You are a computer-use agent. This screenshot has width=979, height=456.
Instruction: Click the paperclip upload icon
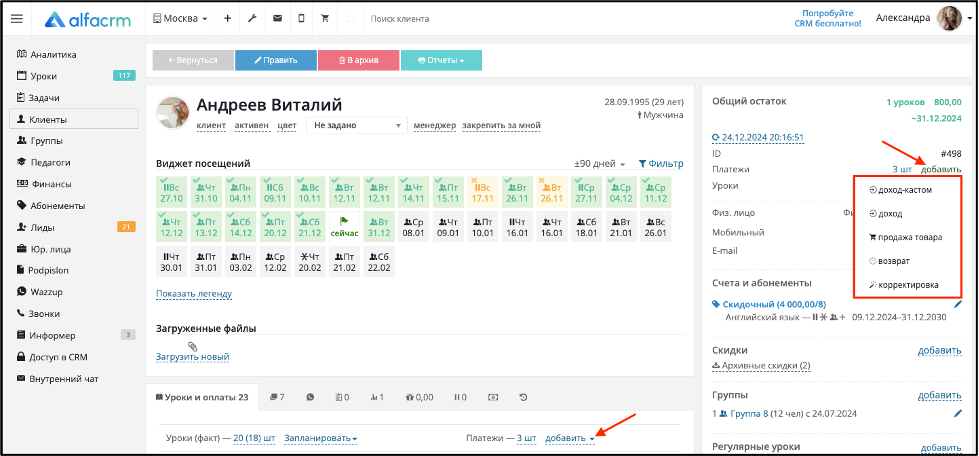(x=193, y=345)
